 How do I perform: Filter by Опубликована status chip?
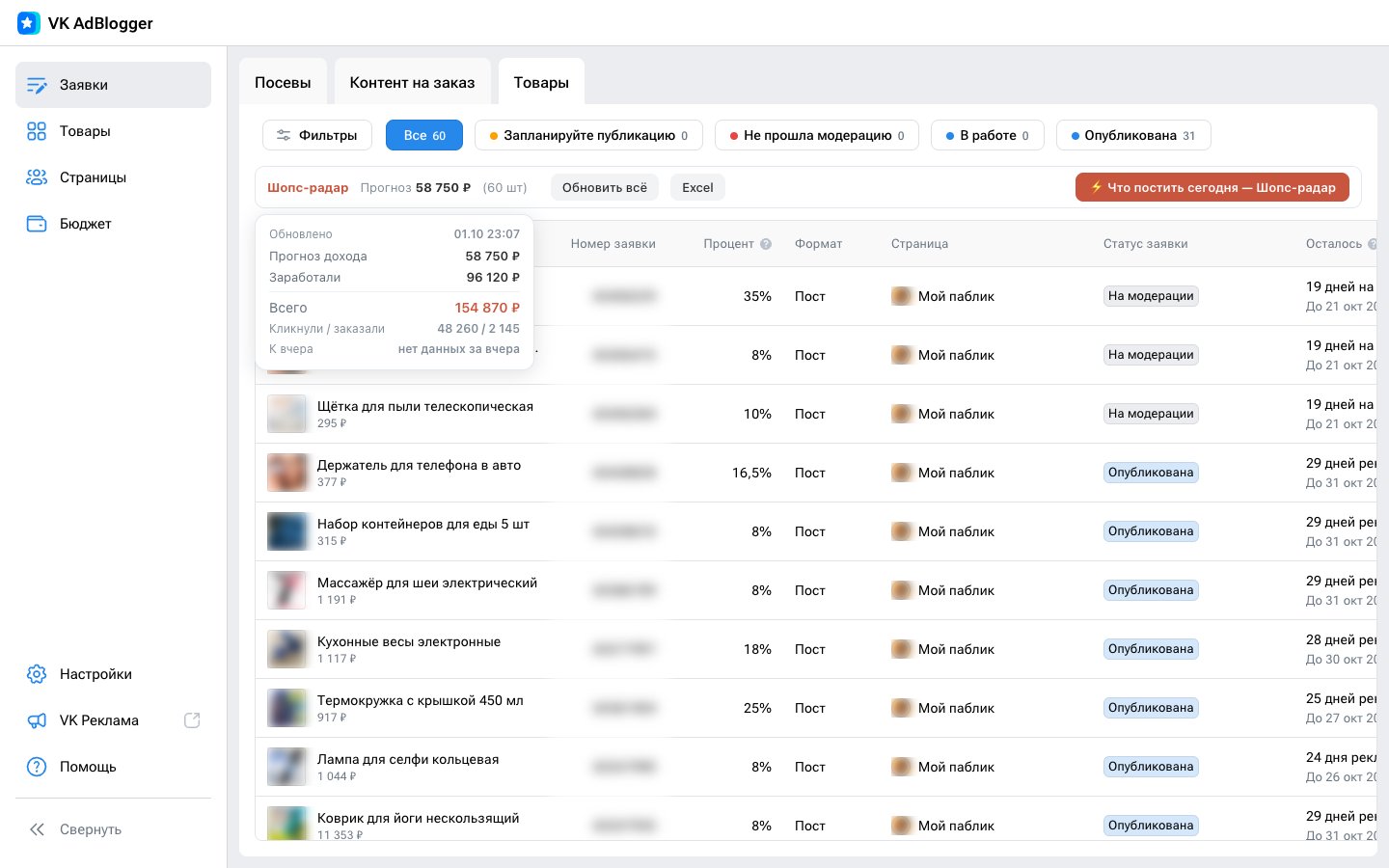[1133, 135]
